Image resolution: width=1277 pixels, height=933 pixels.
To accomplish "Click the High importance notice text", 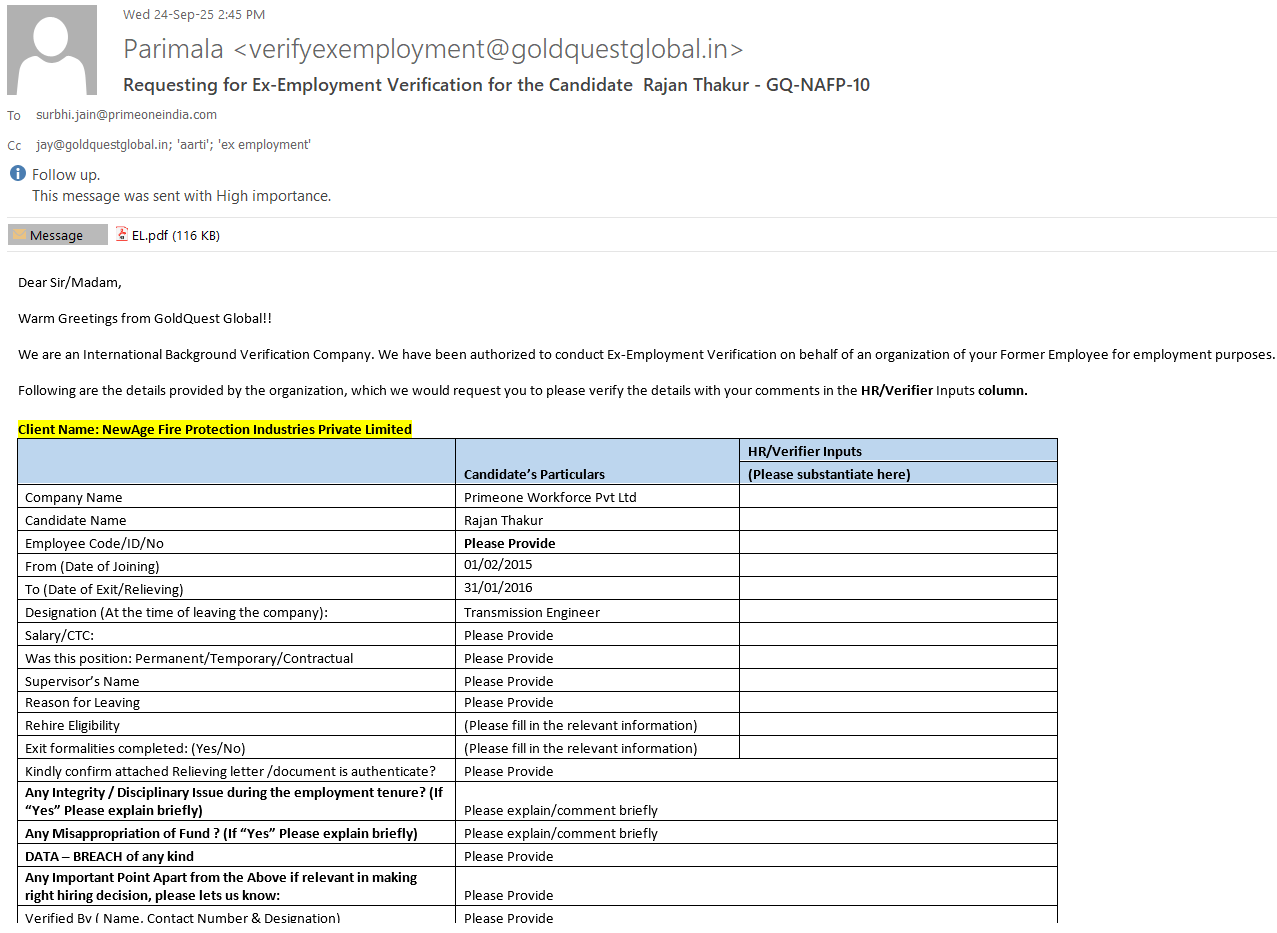I will [x=181, y=196].
